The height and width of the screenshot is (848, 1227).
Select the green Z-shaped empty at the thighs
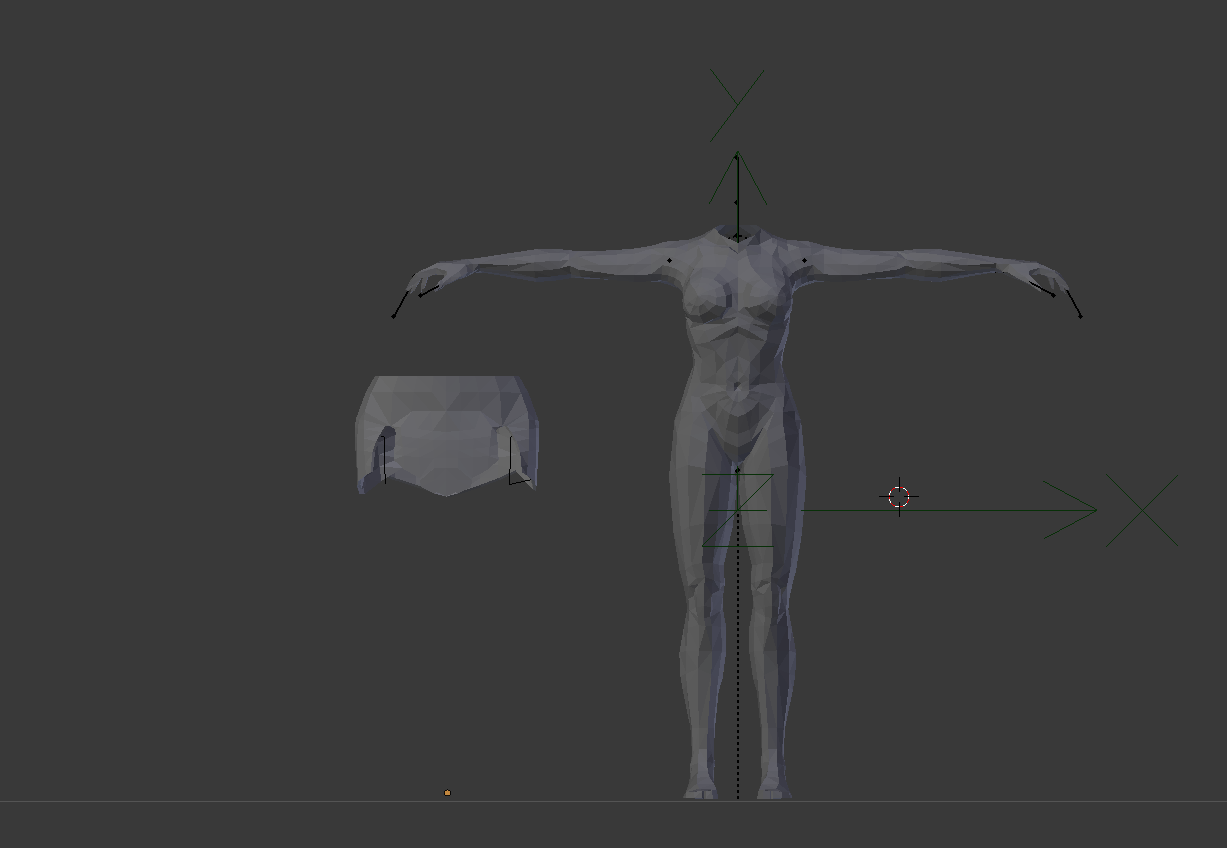point(738,510)
